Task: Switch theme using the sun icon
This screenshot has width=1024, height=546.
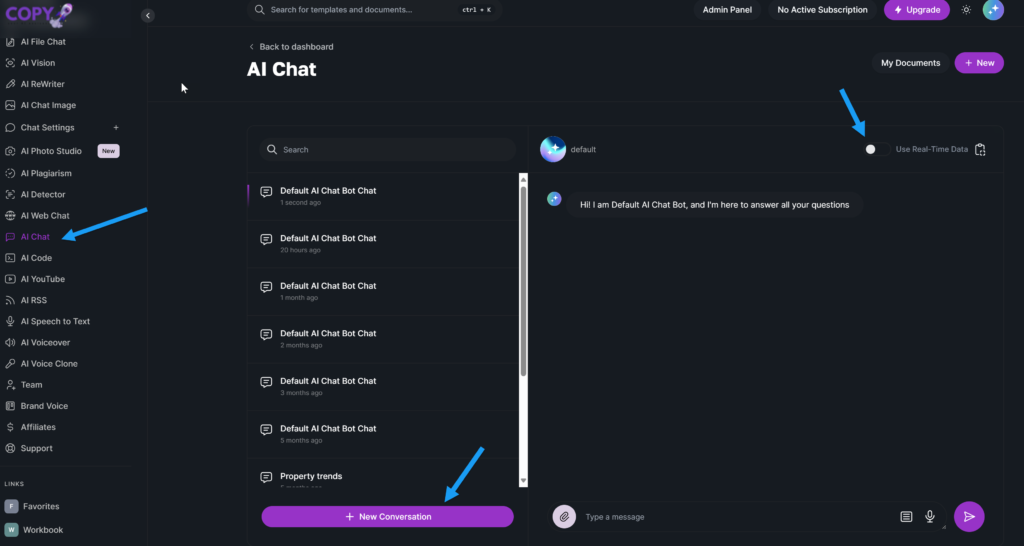Action: (x=966, y=10)
